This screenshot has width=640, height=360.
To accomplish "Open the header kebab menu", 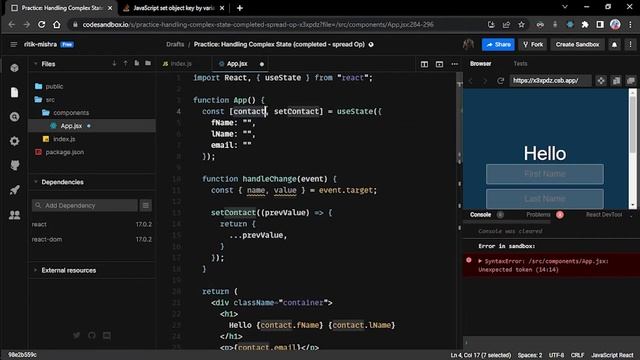I will [630, 44].
